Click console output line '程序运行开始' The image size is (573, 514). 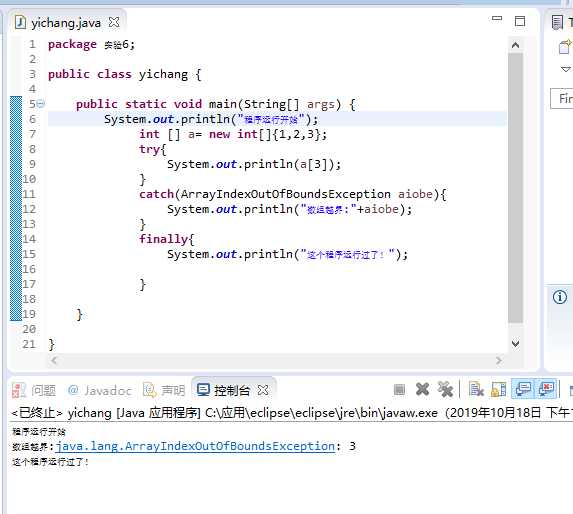tap(39, 432)
